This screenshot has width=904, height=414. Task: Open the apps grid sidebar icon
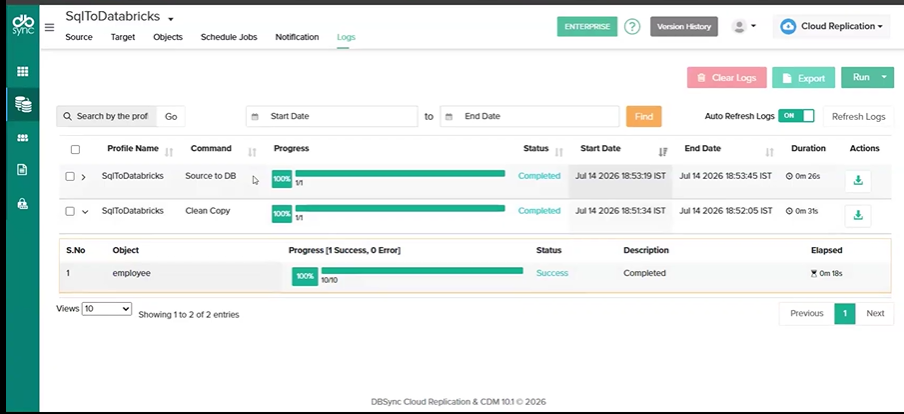click(x=22, y=71)
